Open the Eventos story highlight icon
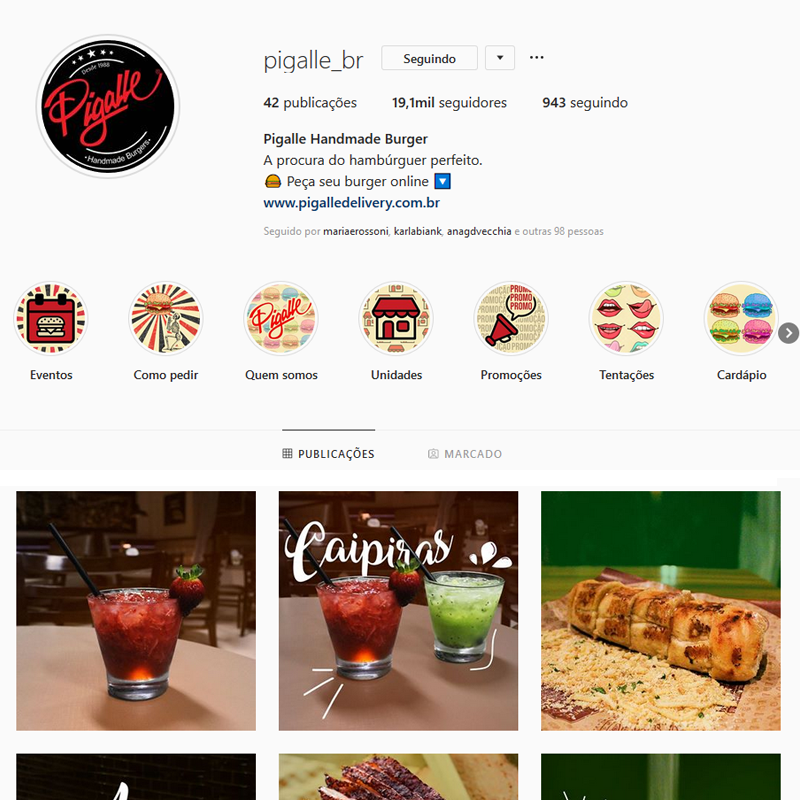Screen dimensions: 800x800 pos(51,318)
